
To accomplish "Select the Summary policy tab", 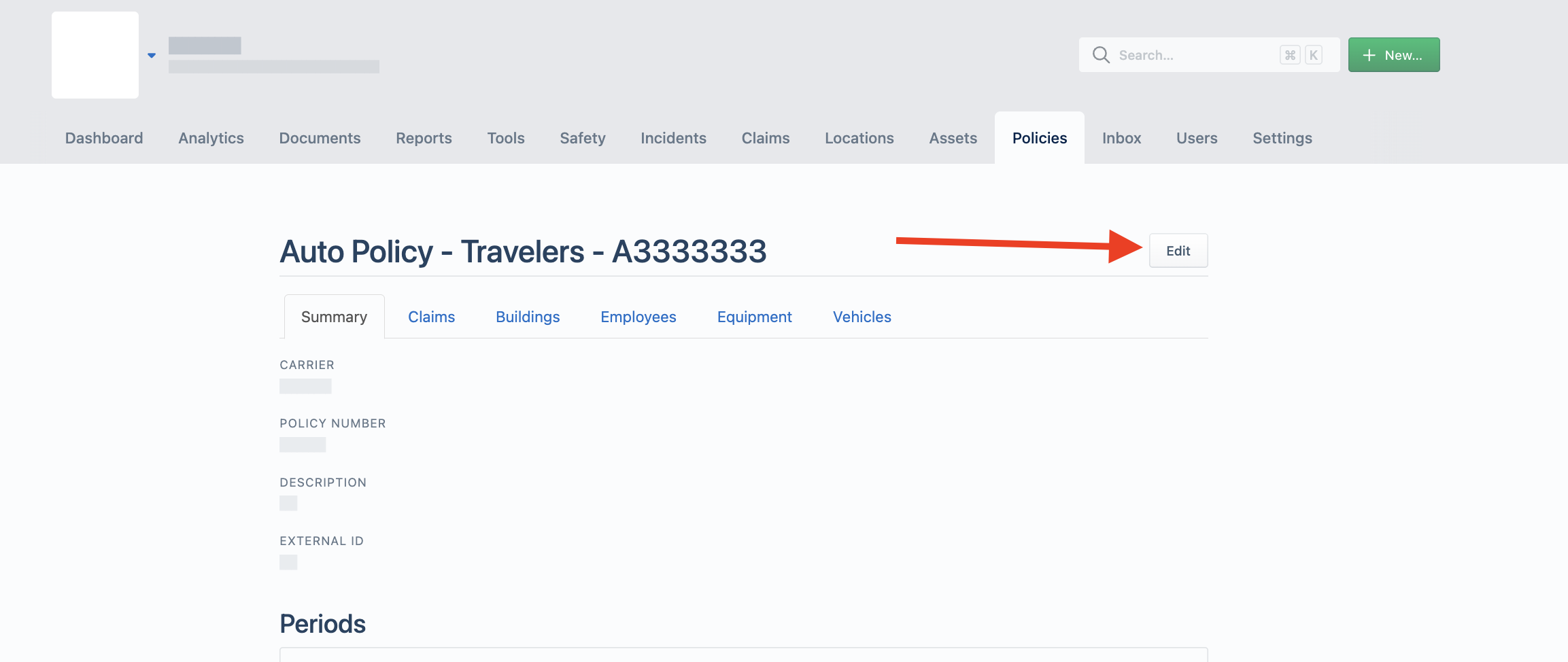I will [334, 317].
